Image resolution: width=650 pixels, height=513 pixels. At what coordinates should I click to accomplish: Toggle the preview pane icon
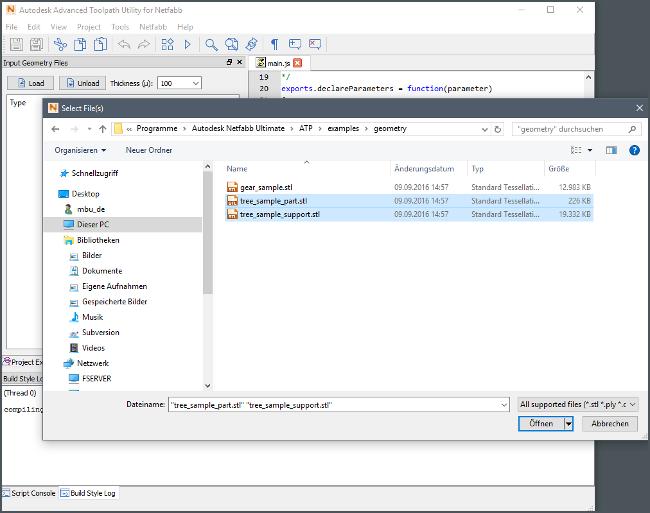(611, 150)
